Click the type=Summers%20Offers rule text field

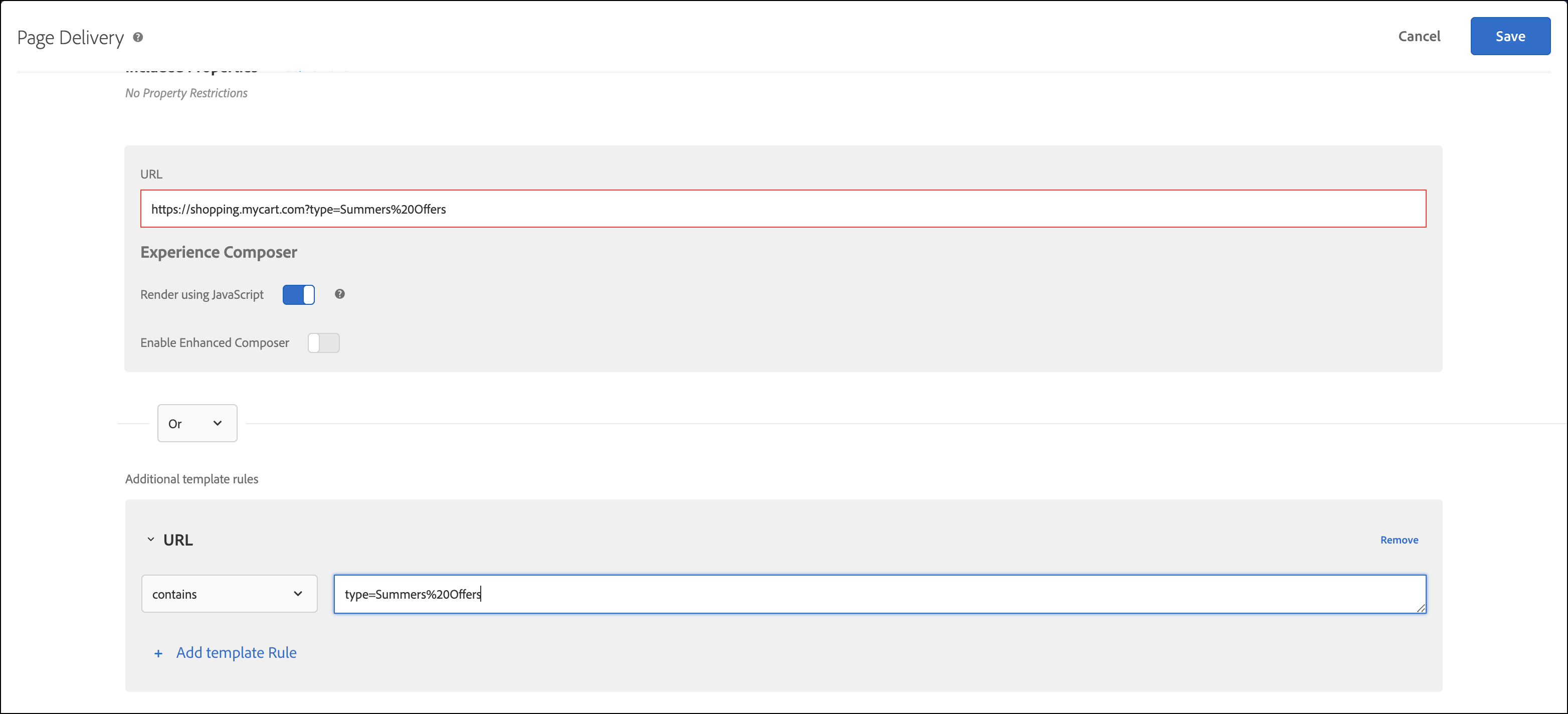coord(879,594)
